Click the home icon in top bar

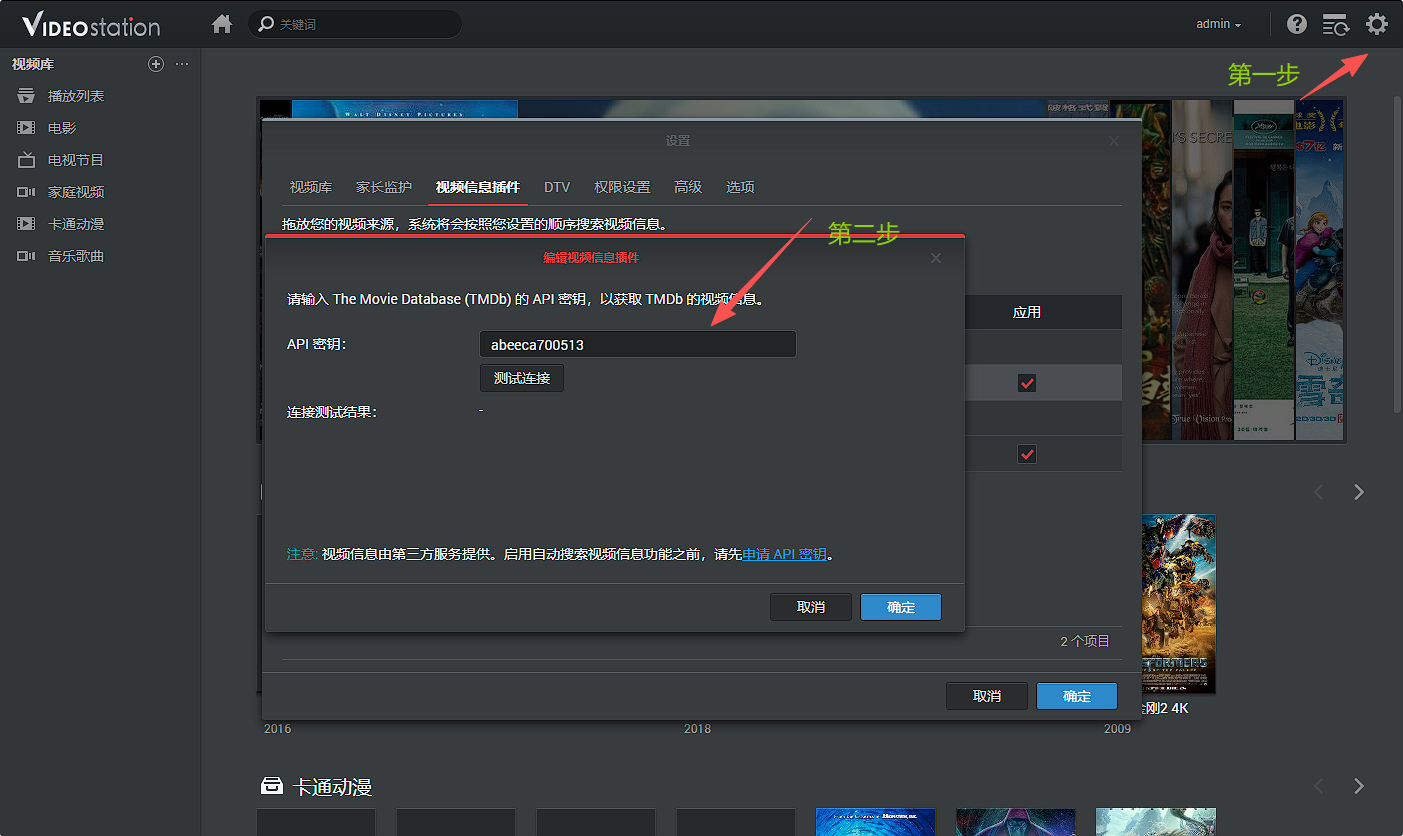point(222,24)
